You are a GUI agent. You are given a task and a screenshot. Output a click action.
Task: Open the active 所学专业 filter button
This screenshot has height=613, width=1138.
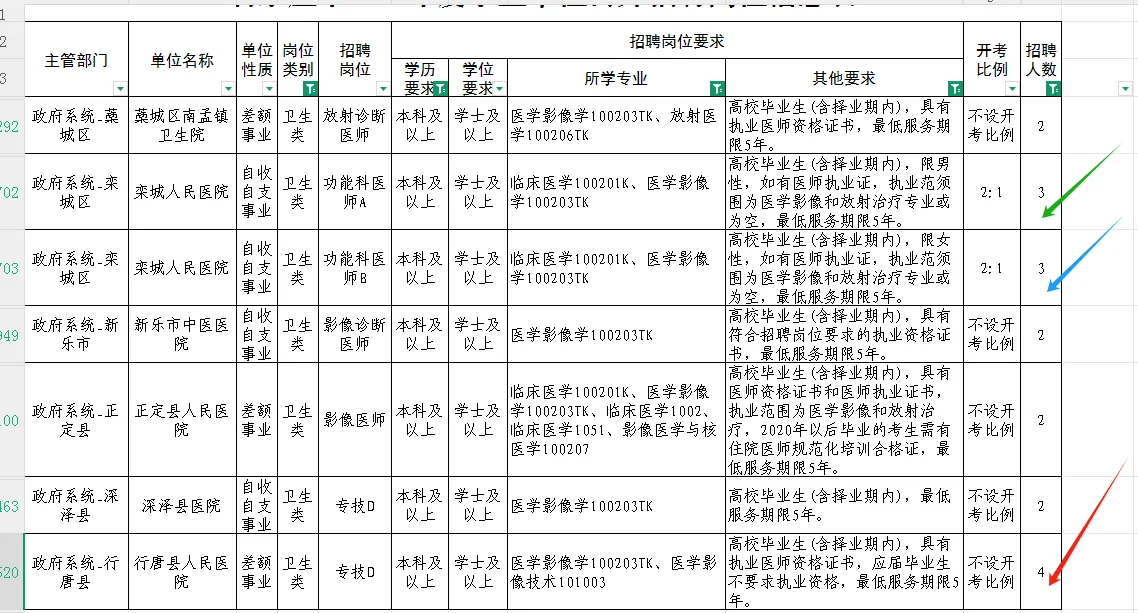(x=717, y=89)
